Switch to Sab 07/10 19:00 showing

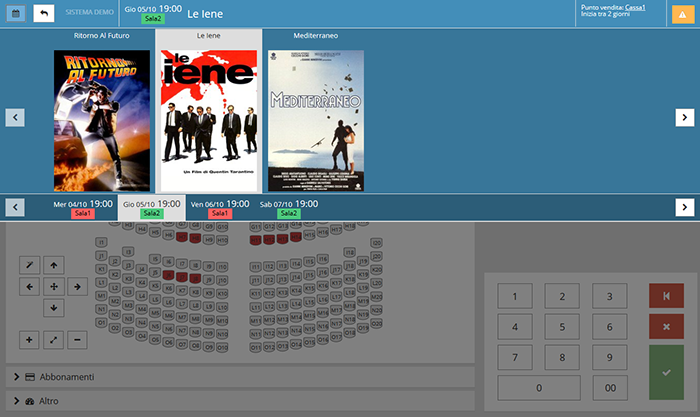point(289,208)
